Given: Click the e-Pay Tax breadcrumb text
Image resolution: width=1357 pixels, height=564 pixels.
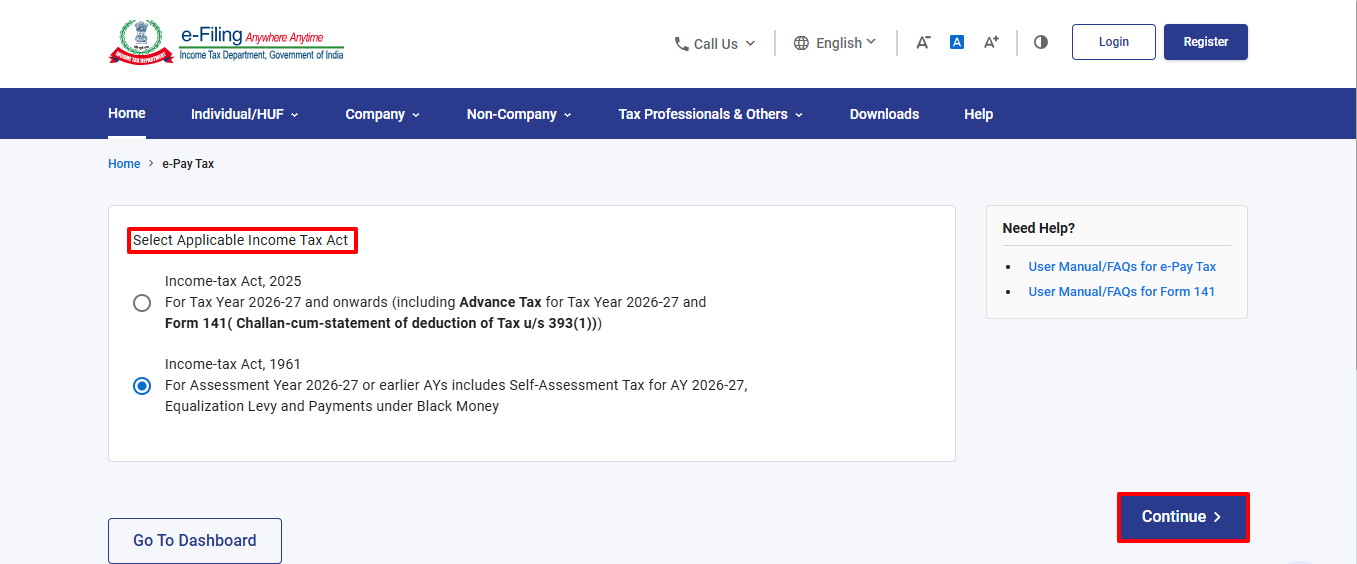Looking at the screenshot, I should (188, 164).
